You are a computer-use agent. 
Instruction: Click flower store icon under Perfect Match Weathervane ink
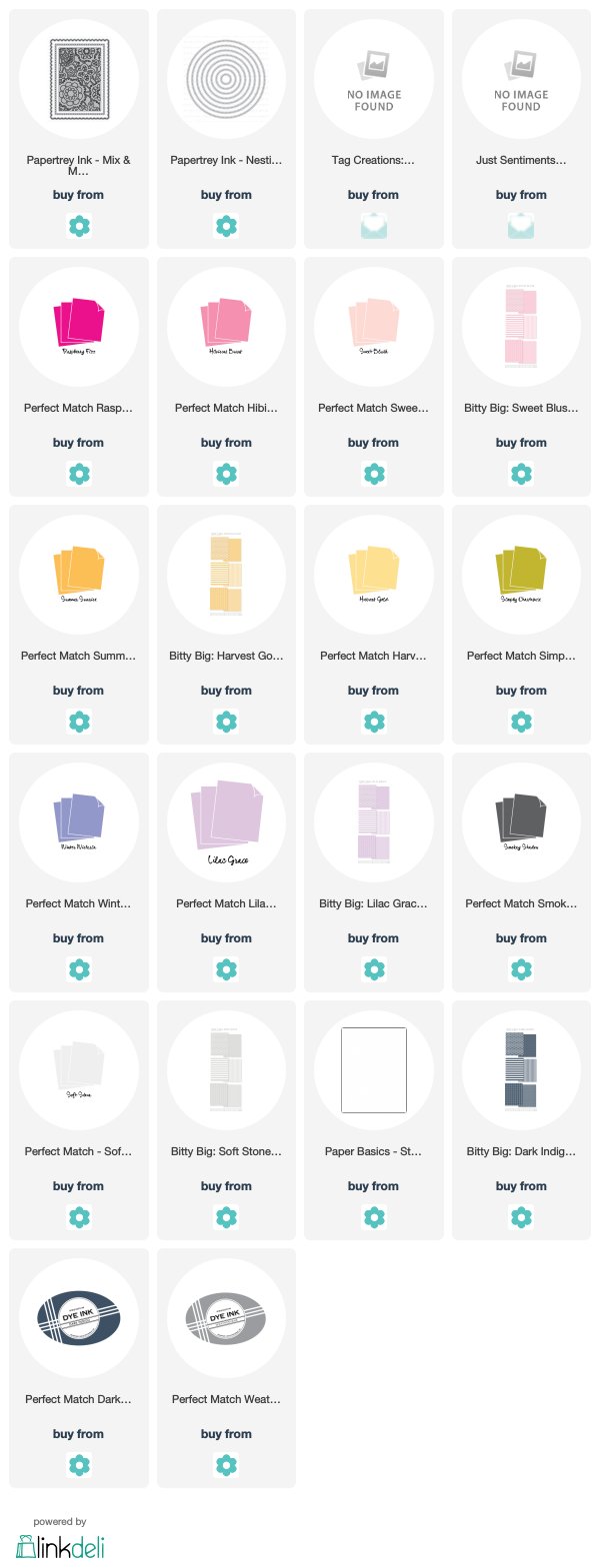pyautogui.click(x=226, y=1465)
